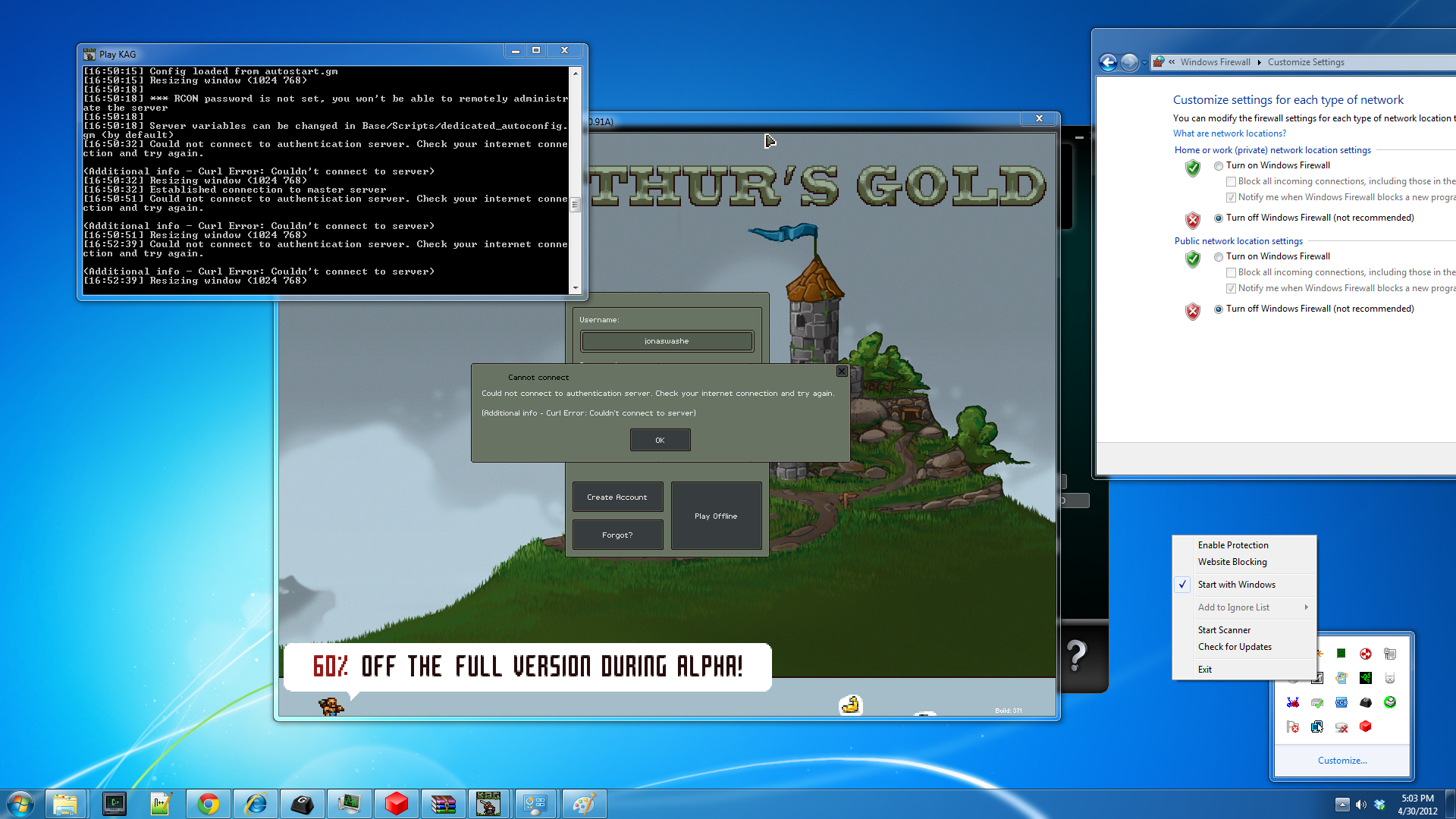
Task: Click the console scrollbar down arrow
Action: click(576, 288)
